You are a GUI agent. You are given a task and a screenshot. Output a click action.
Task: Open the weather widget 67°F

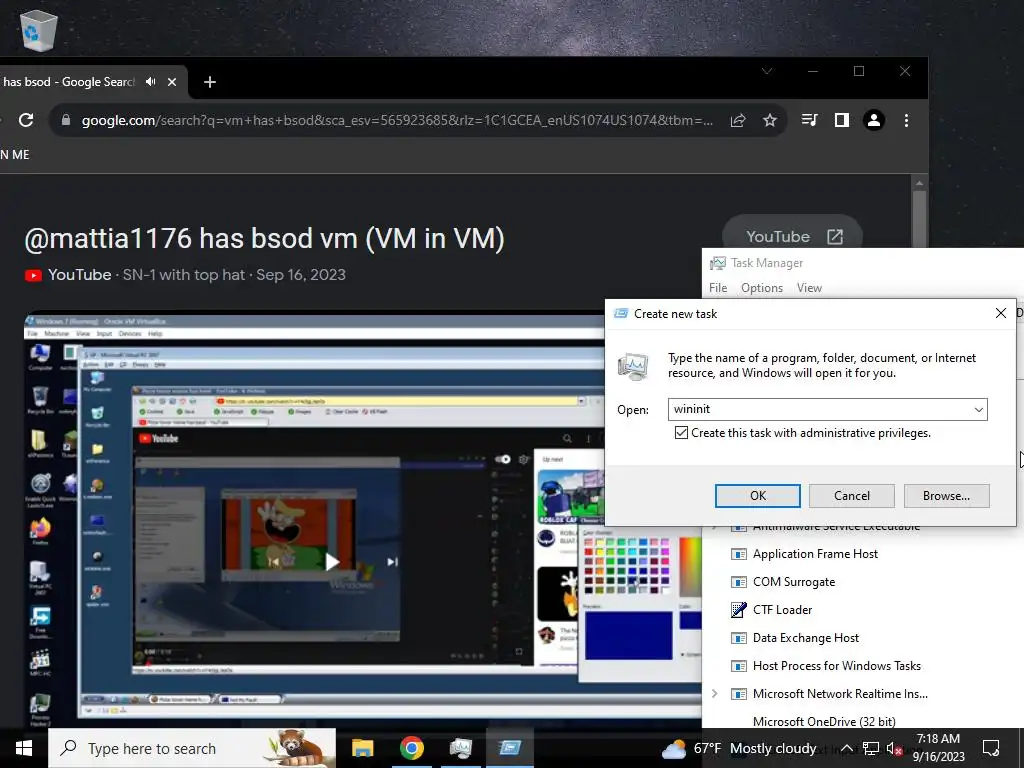(x=739, y=748)
